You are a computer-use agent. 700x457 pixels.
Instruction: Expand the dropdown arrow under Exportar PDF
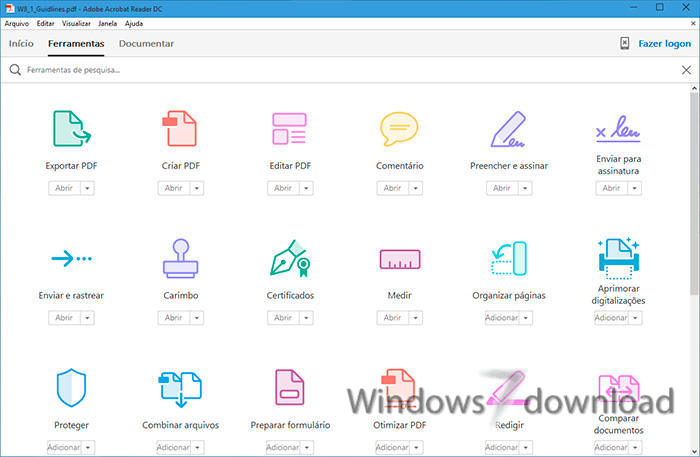click(x=87, y=188)
